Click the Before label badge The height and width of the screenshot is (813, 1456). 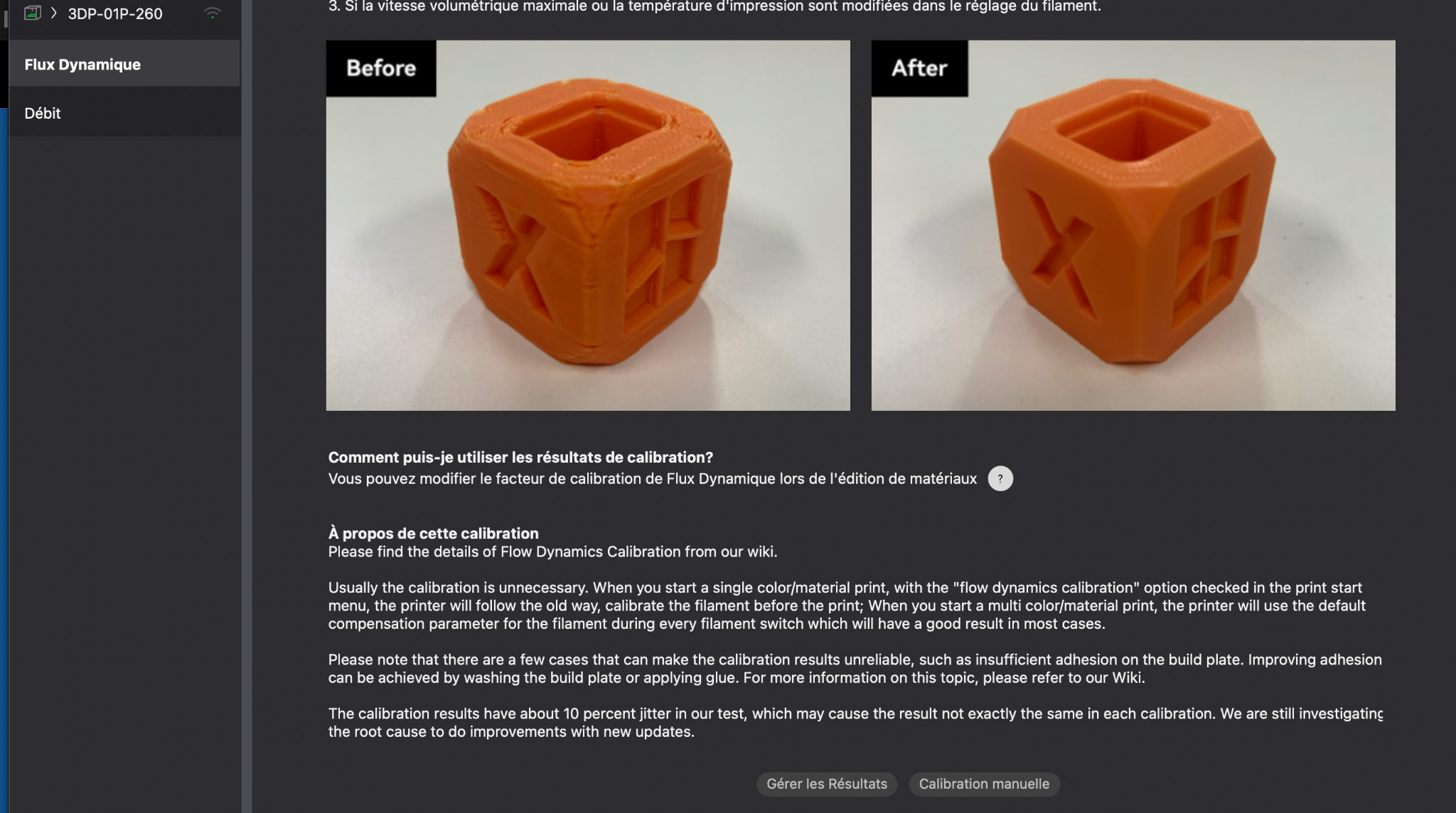coord(381,68)
